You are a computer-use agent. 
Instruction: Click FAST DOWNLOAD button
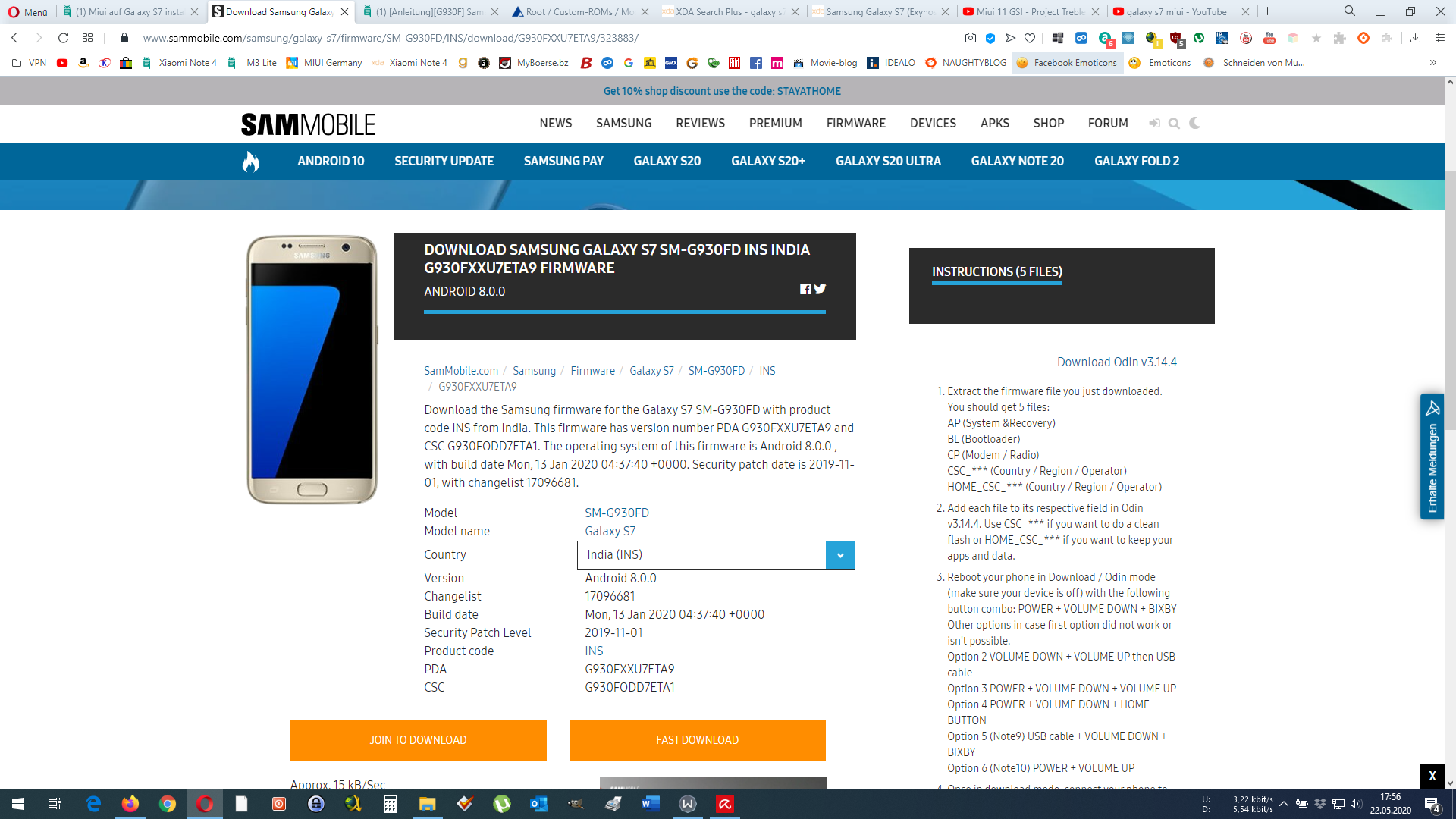698,740
